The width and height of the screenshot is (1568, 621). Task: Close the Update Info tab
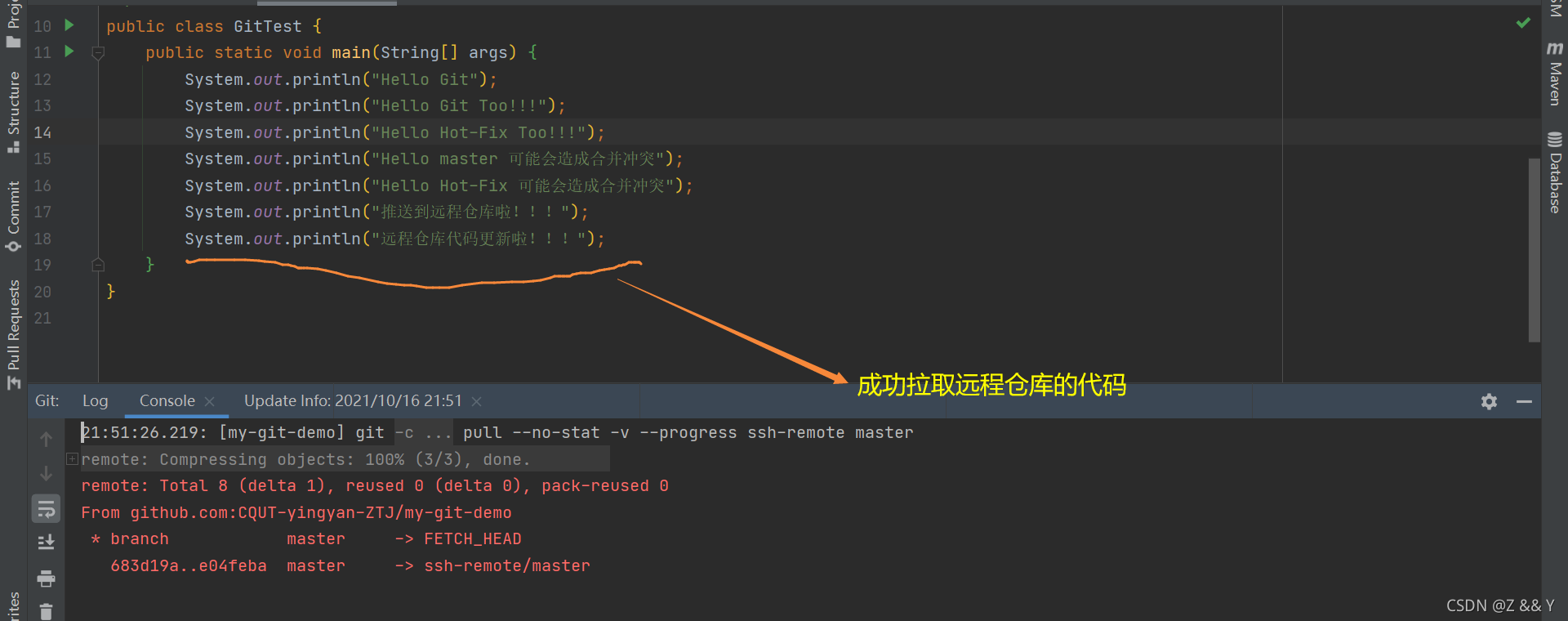pos(477,402)
